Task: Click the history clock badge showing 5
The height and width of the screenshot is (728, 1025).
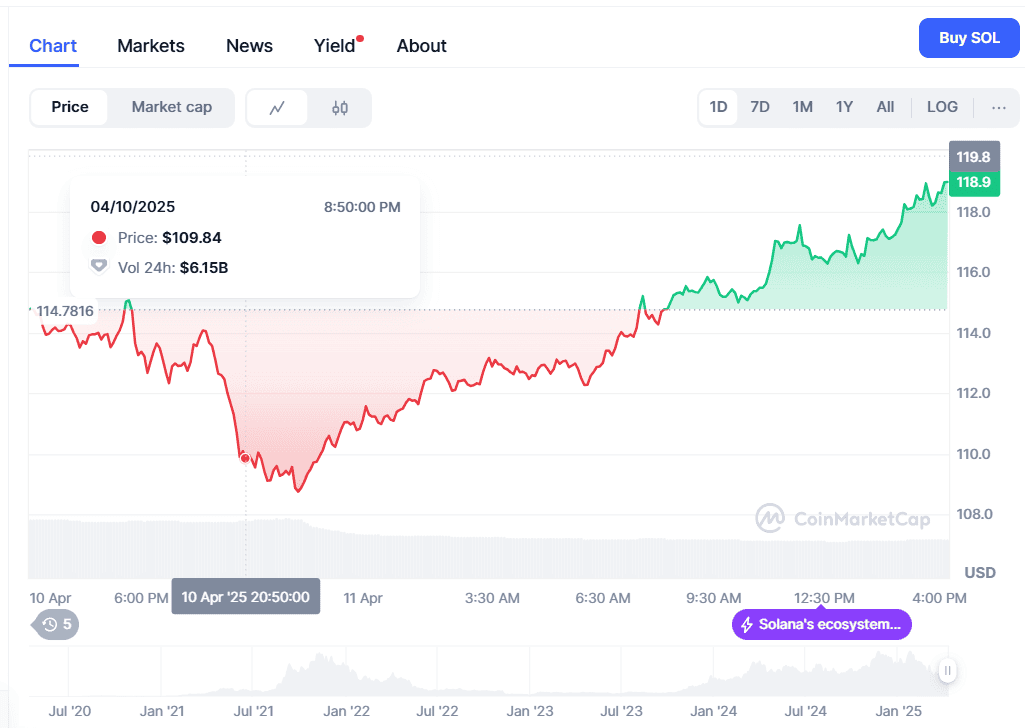Action: point(54,624)
